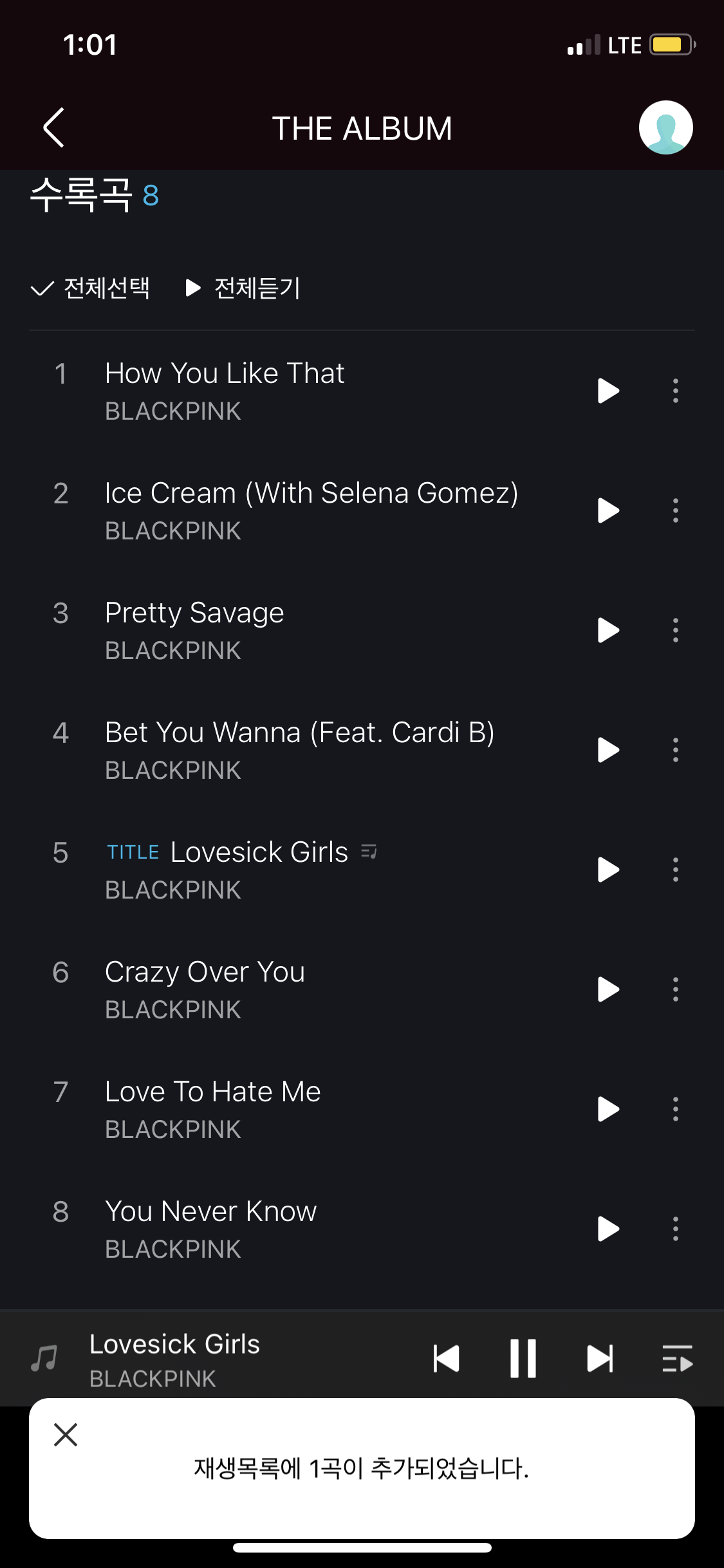724x1568 pixels.
Task: Play Pretty Savage track
Action: tap(608, 630)
